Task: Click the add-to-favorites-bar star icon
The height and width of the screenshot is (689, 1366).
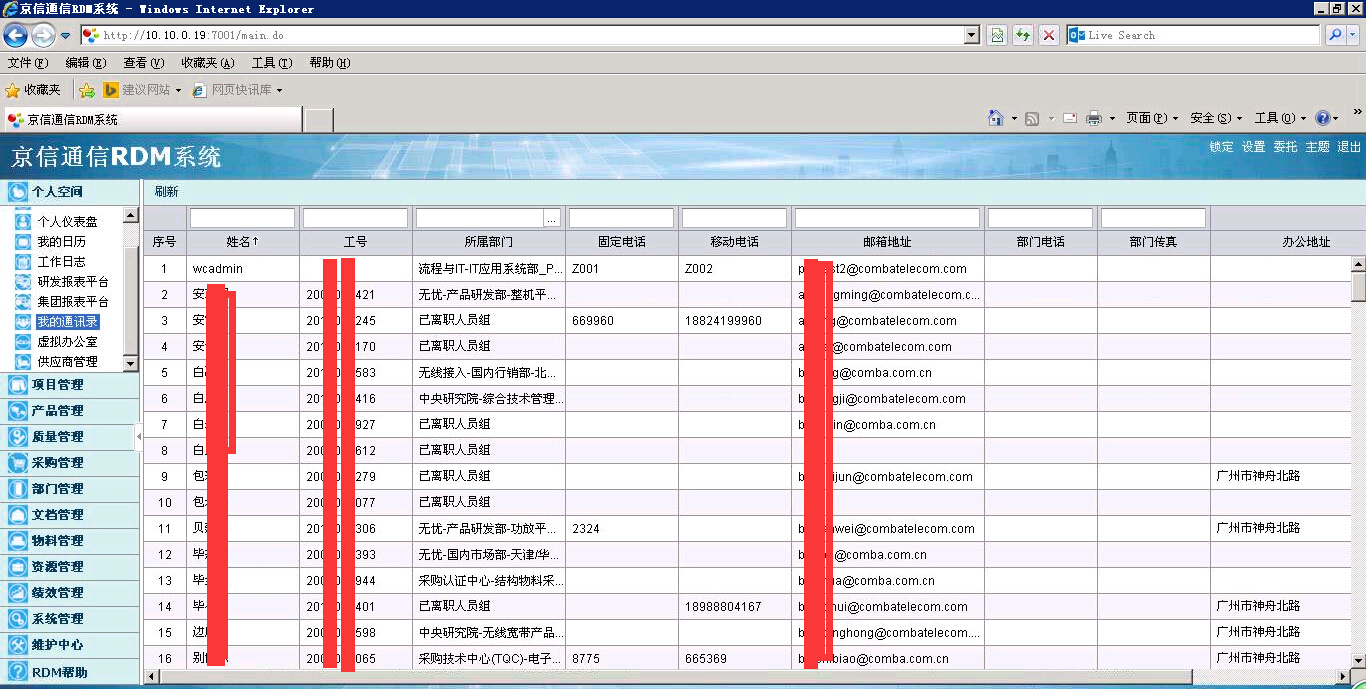Action: tap(87, 90)
